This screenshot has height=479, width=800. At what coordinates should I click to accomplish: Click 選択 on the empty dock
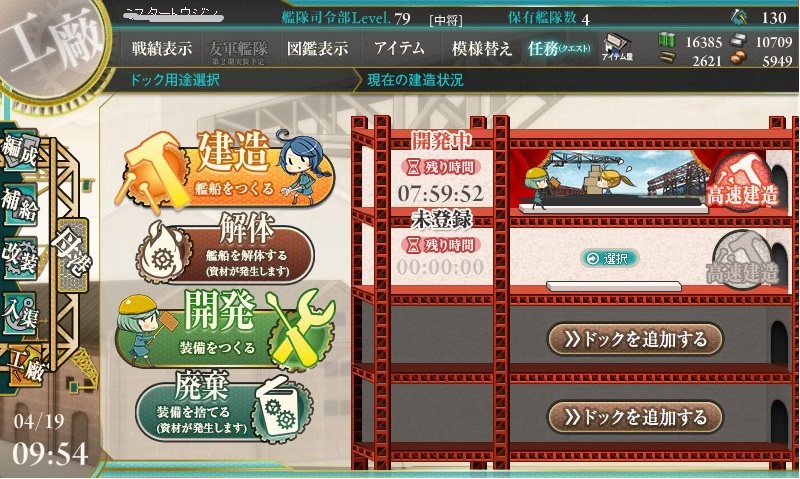610,259
